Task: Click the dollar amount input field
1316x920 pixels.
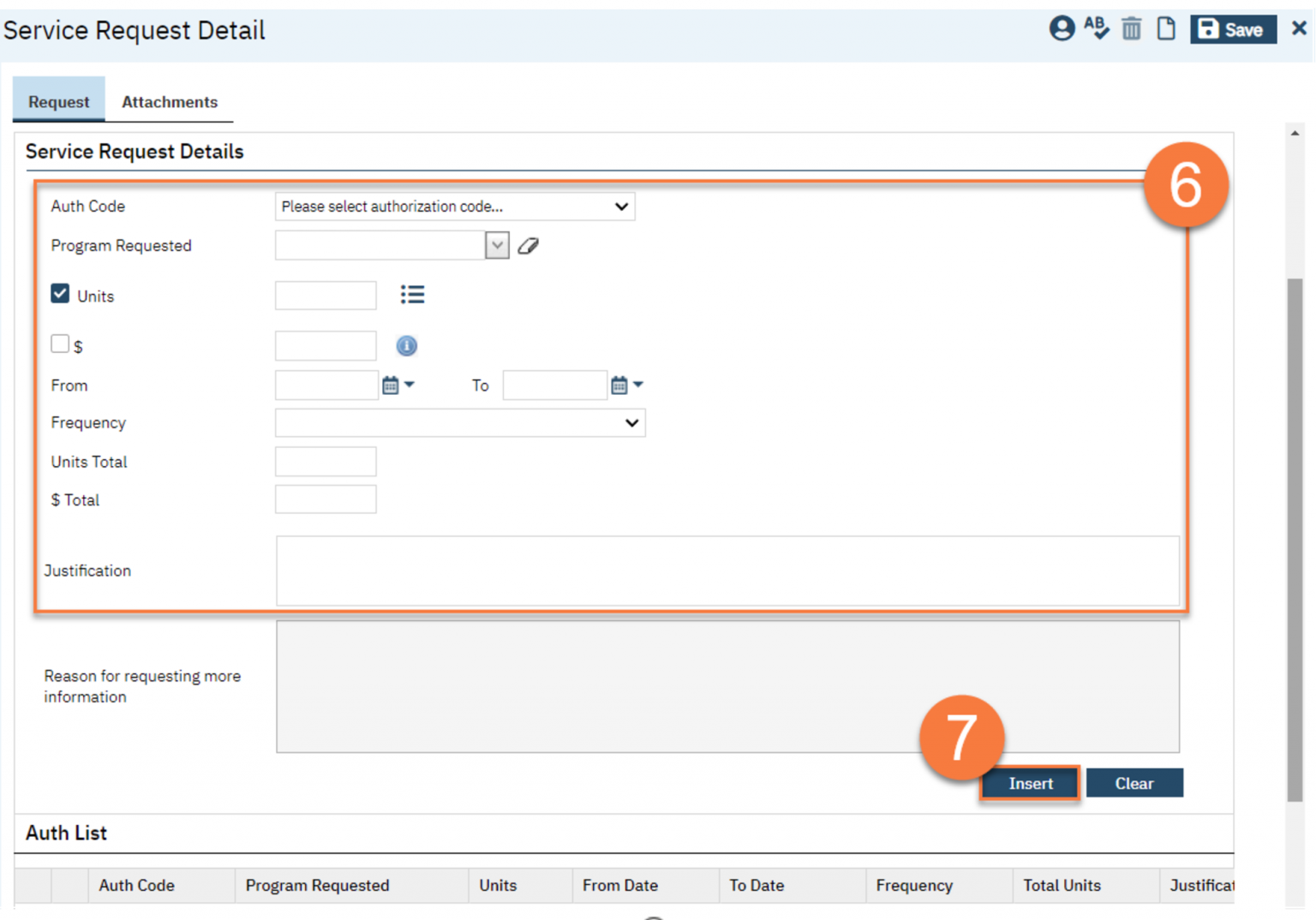Action: (x=326, y=345)
